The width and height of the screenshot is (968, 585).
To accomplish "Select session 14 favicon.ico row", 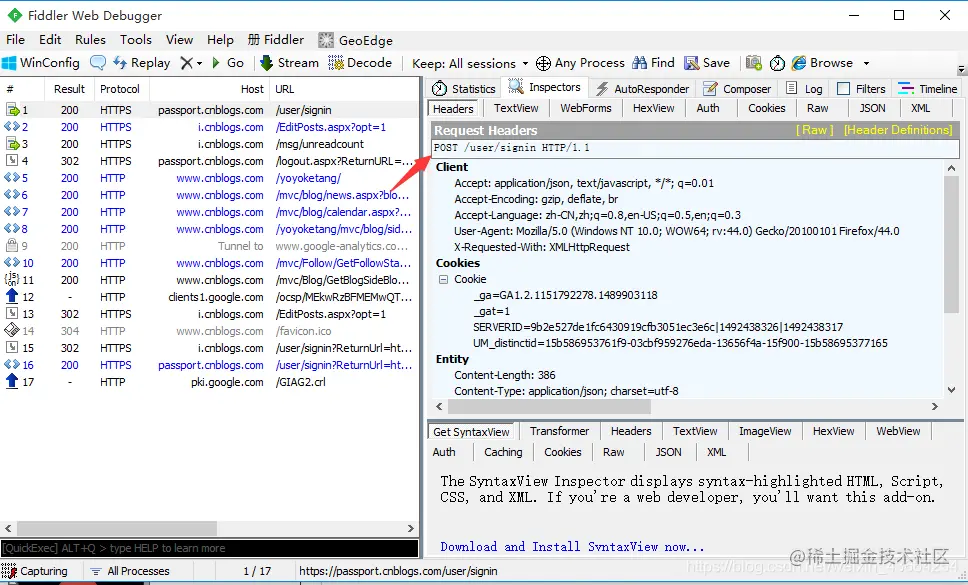I will pyautogui.click(x=210, y=331).
